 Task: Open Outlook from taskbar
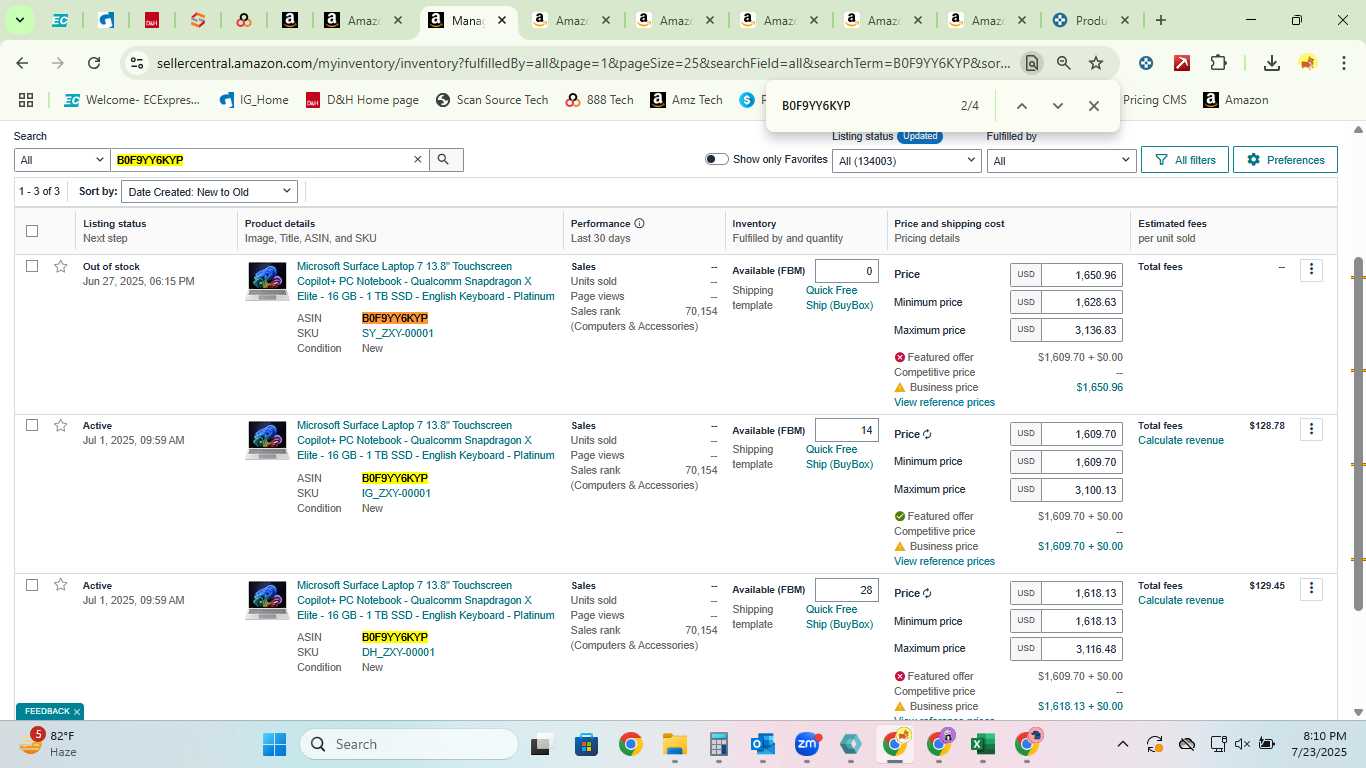click(x=763, y=744)
